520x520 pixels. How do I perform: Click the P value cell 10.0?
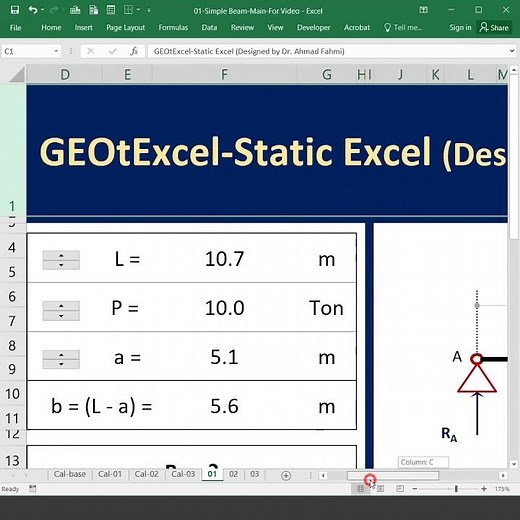click(224, 308)
